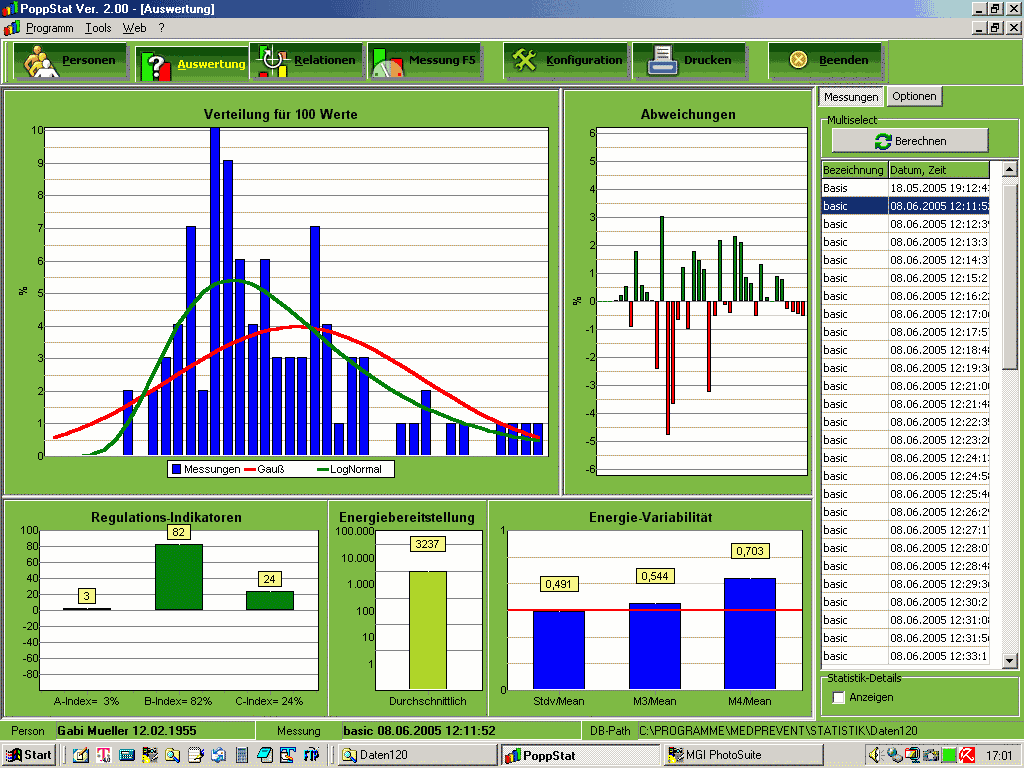Open the Windows Start menu

tap(30, 754)
